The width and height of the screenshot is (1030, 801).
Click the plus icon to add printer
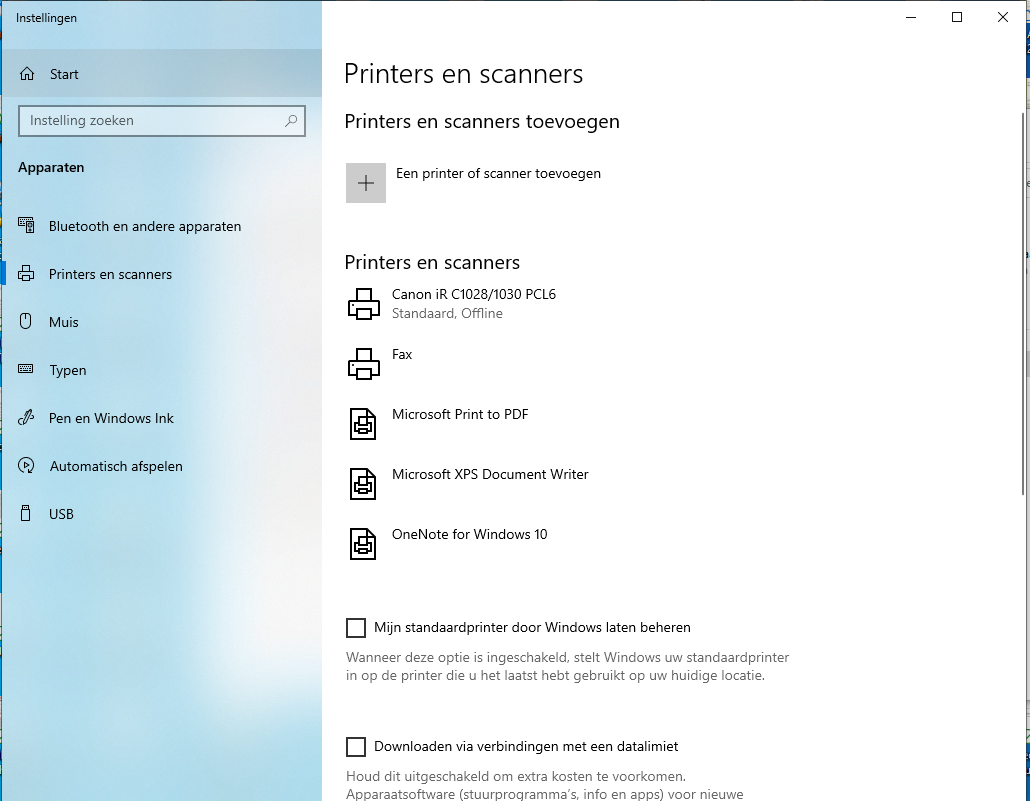pos(366,183)
